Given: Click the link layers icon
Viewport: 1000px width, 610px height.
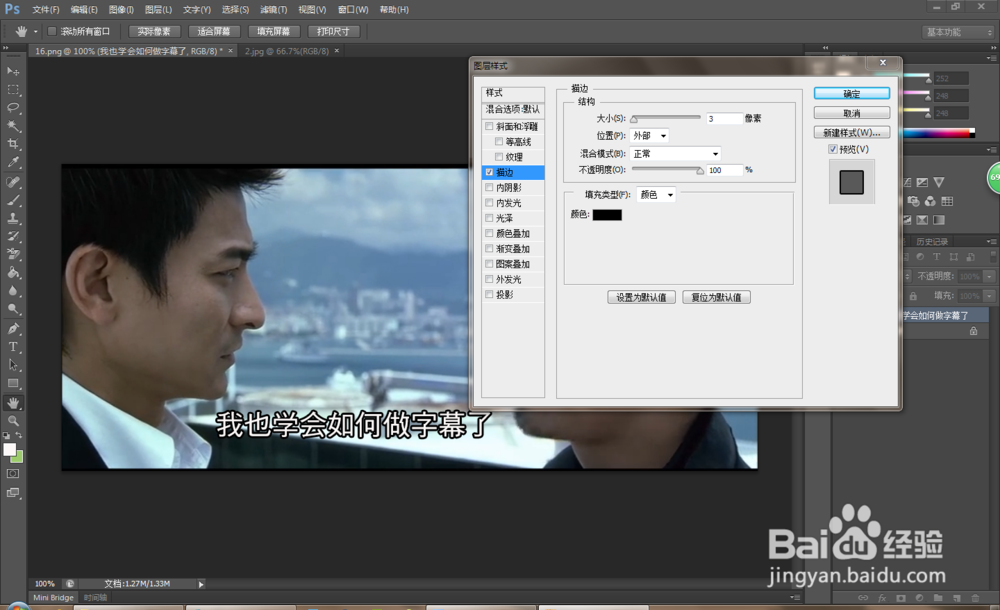Looking at the screenshot, I should click(x=863, y=598).
